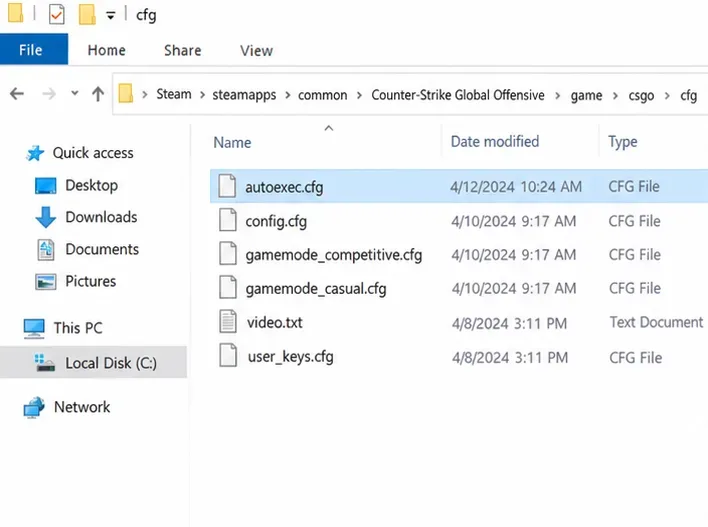Click the folder icon in address bar

pyautogui.click(x=126, y=93)
